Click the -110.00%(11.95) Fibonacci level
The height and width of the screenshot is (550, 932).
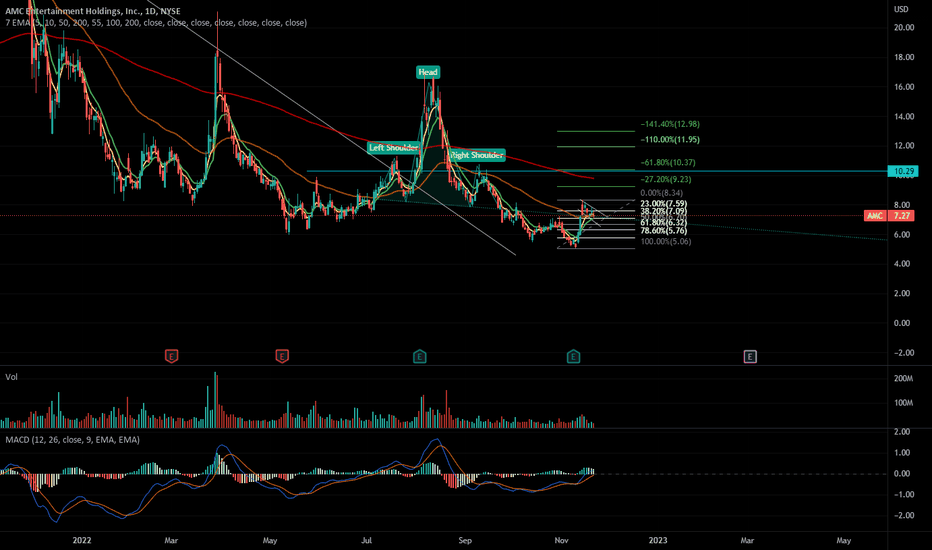point(670,140)
